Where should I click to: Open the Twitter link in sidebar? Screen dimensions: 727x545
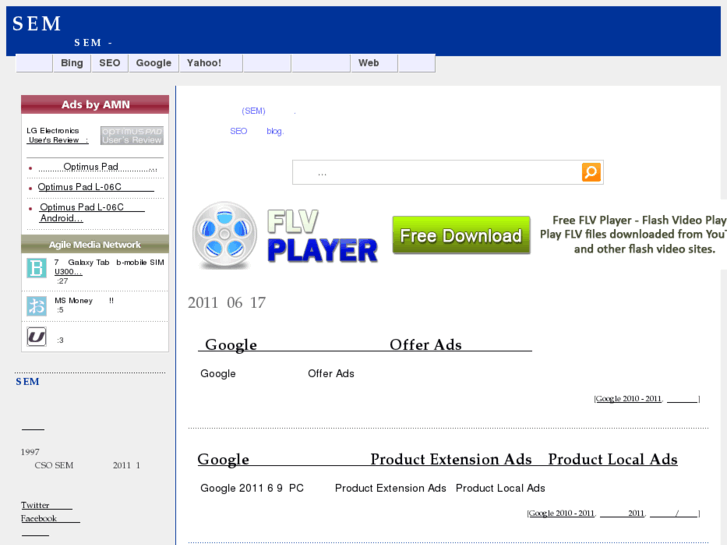(46, 505)
